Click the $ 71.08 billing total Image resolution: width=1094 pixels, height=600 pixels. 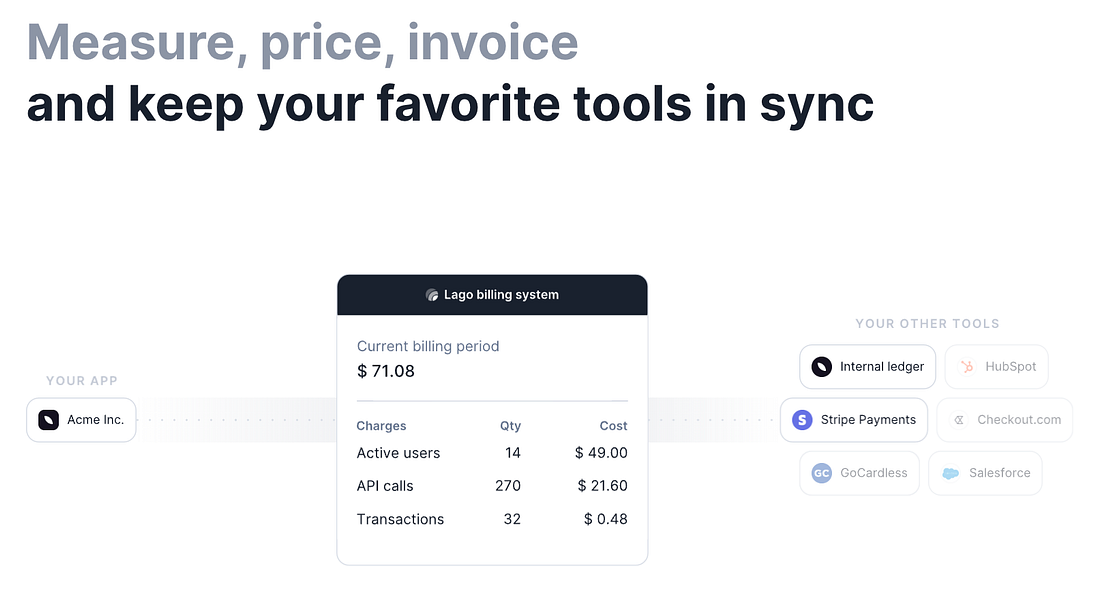(386, 371)
